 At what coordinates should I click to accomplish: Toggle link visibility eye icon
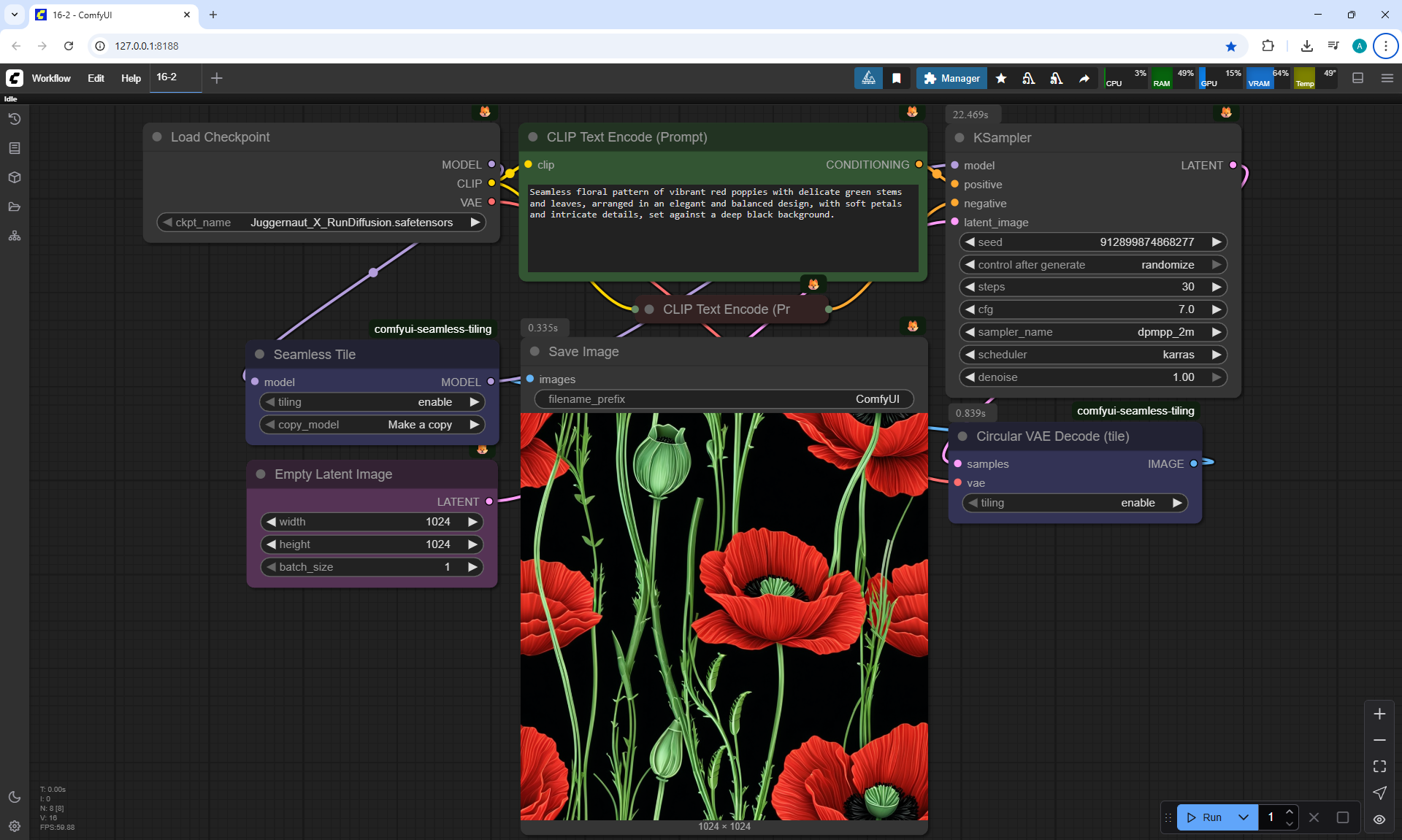(1379, 820)
